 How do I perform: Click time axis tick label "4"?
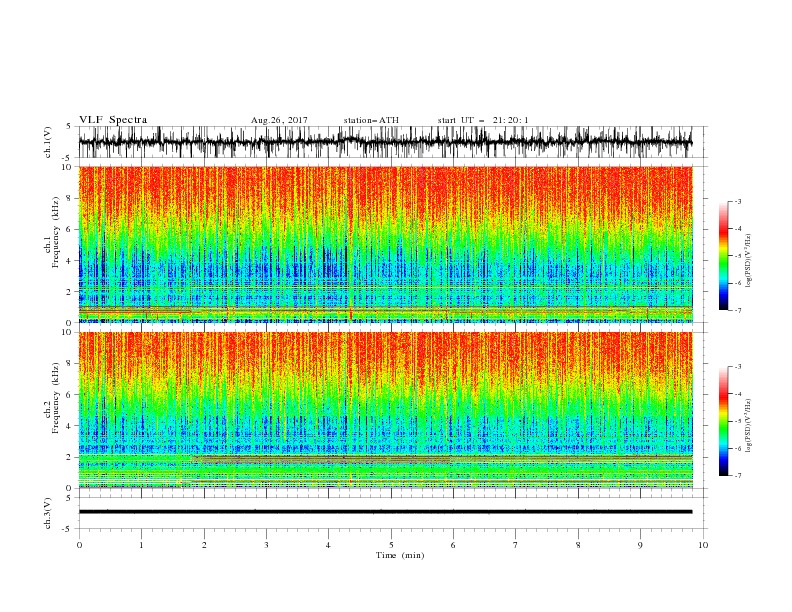tap(328, 545)
